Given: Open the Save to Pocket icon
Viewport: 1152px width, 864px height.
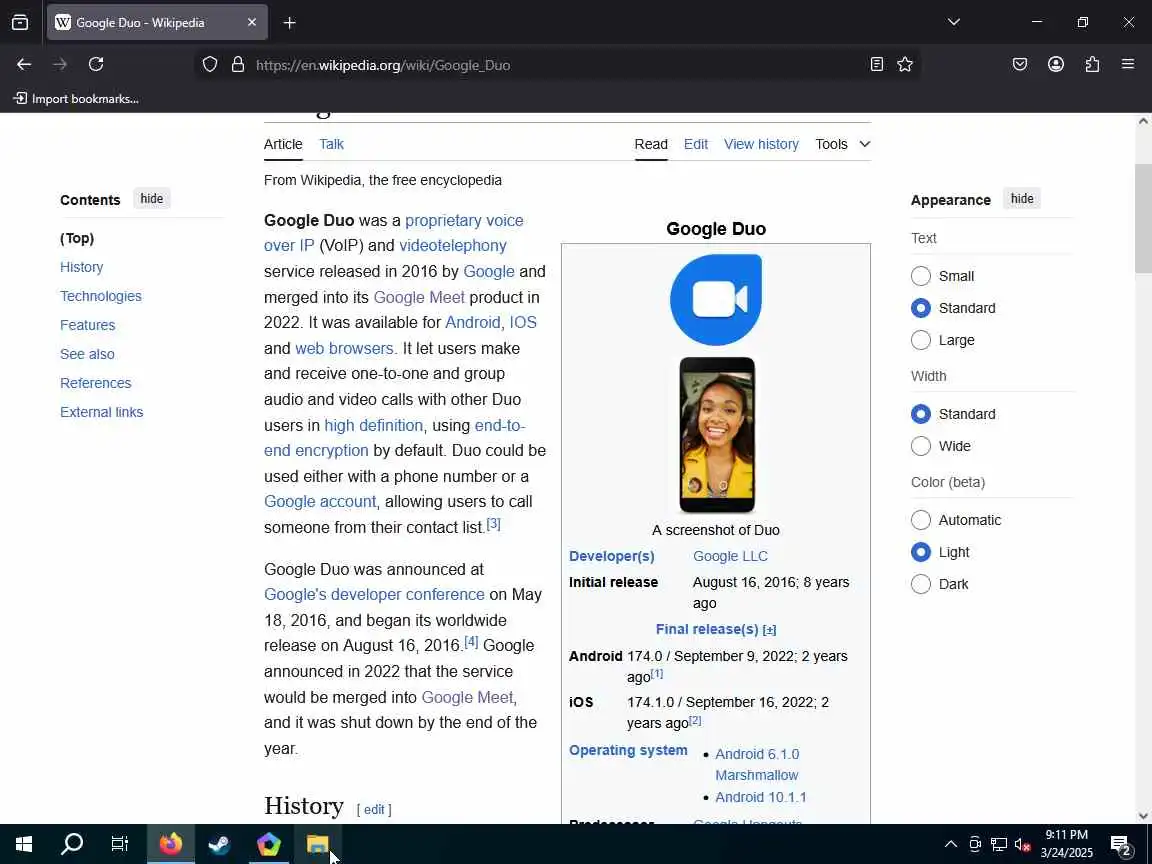Looking at the screenshot, I should (x=1020, y=65).
